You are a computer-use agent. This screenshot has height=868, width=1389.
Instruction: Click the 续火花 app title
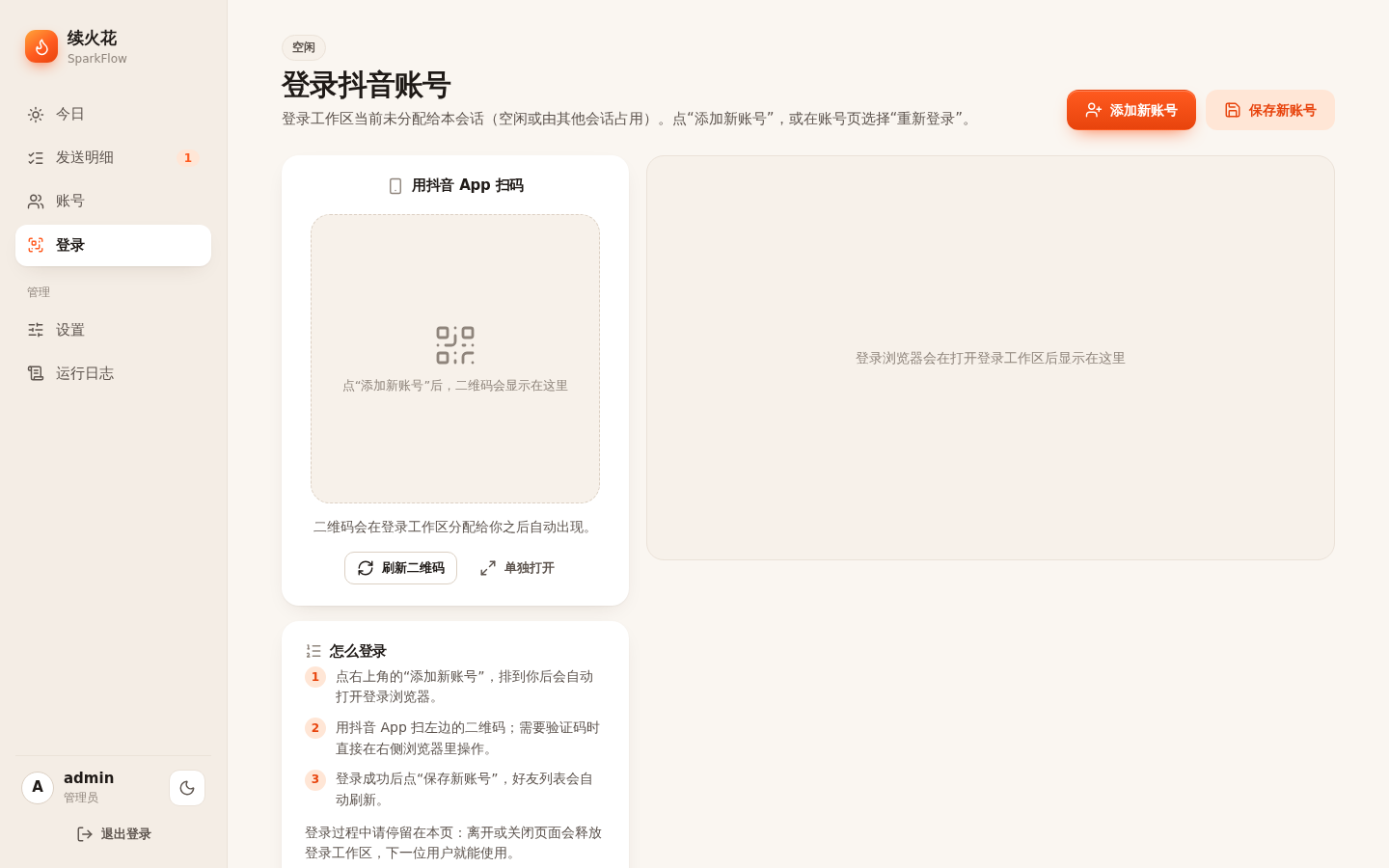(x=92, y=38)
